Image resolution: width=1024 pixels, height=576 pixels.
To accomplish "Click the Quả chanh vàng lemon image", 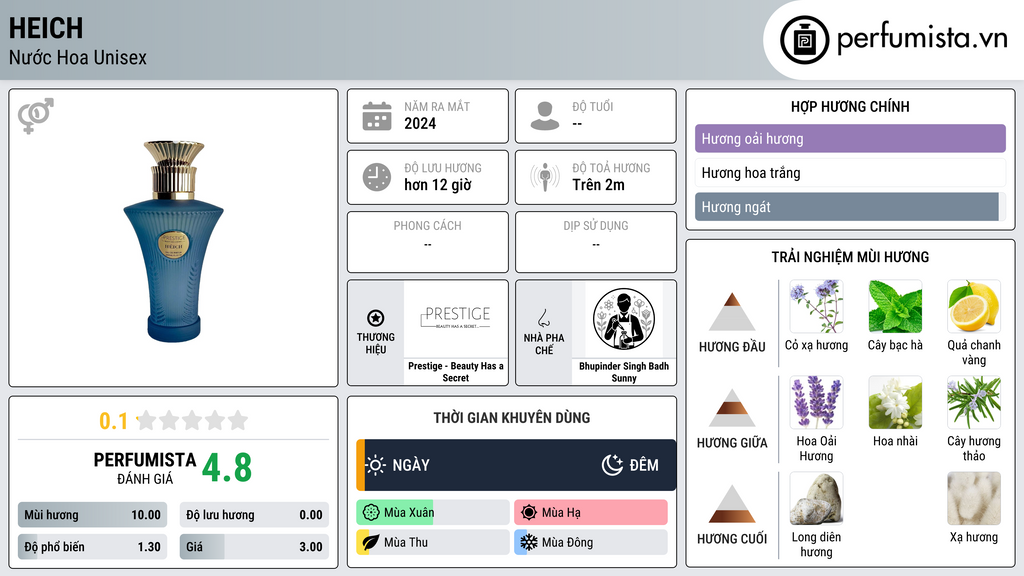I will click(974, 306).
